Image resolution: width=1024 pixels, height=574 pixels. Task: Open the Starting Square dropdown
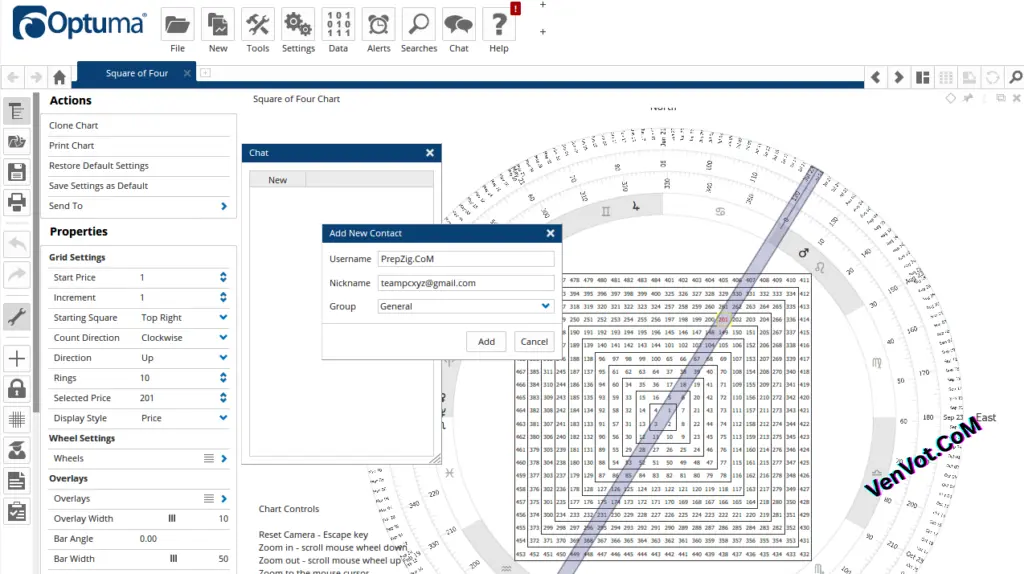[223, 317]
